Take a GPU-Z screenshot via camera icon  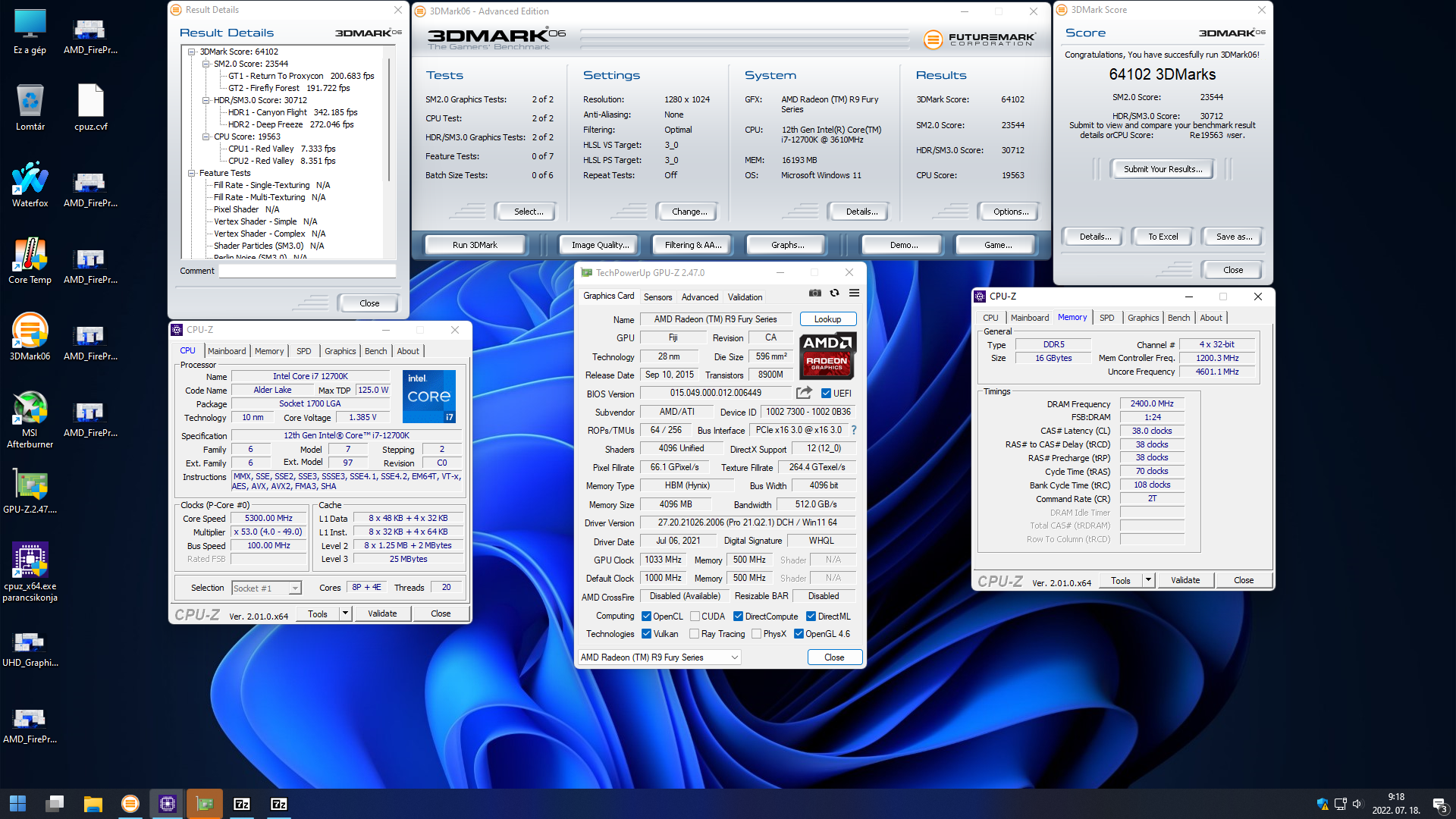tap(814, 293)
